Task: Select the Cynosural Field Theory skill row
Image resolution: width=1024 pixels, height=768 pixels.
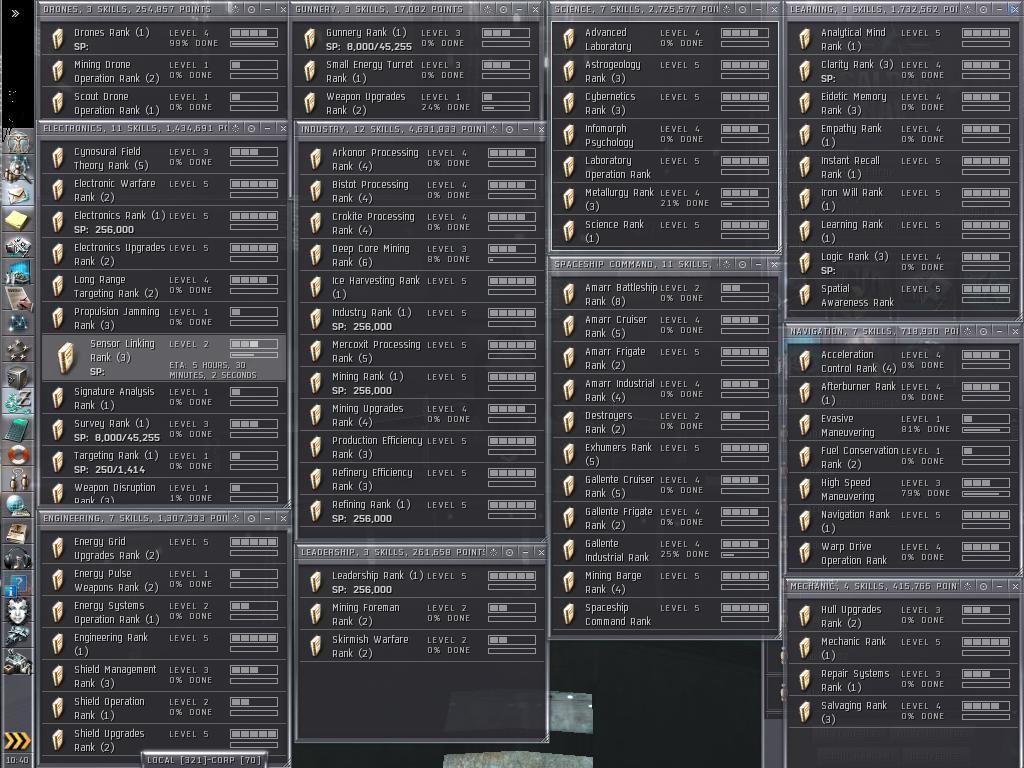Action: point(164,158)
